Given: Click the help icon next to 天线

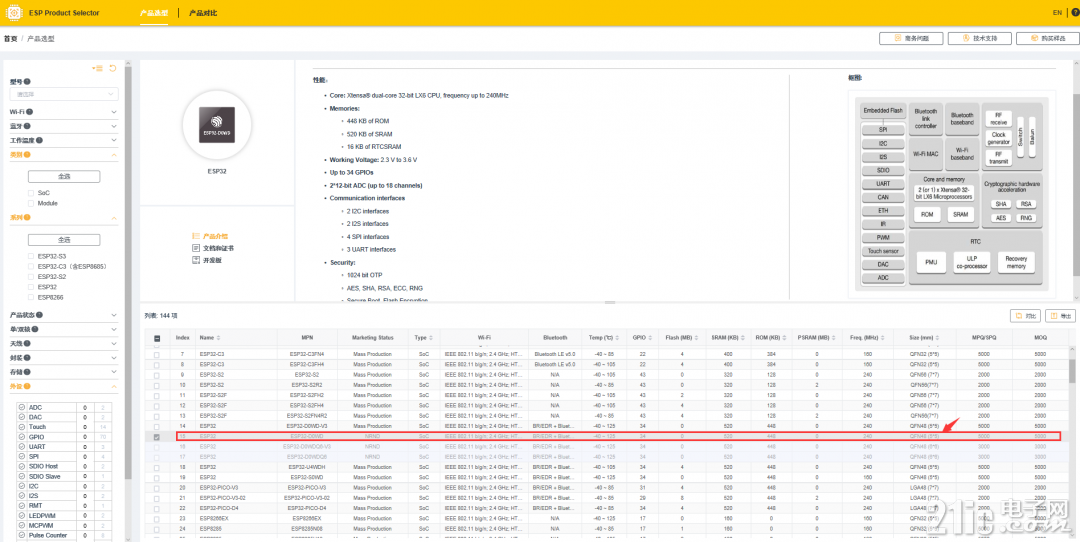Looking at the screenshot, I should (x=29, y=343).
